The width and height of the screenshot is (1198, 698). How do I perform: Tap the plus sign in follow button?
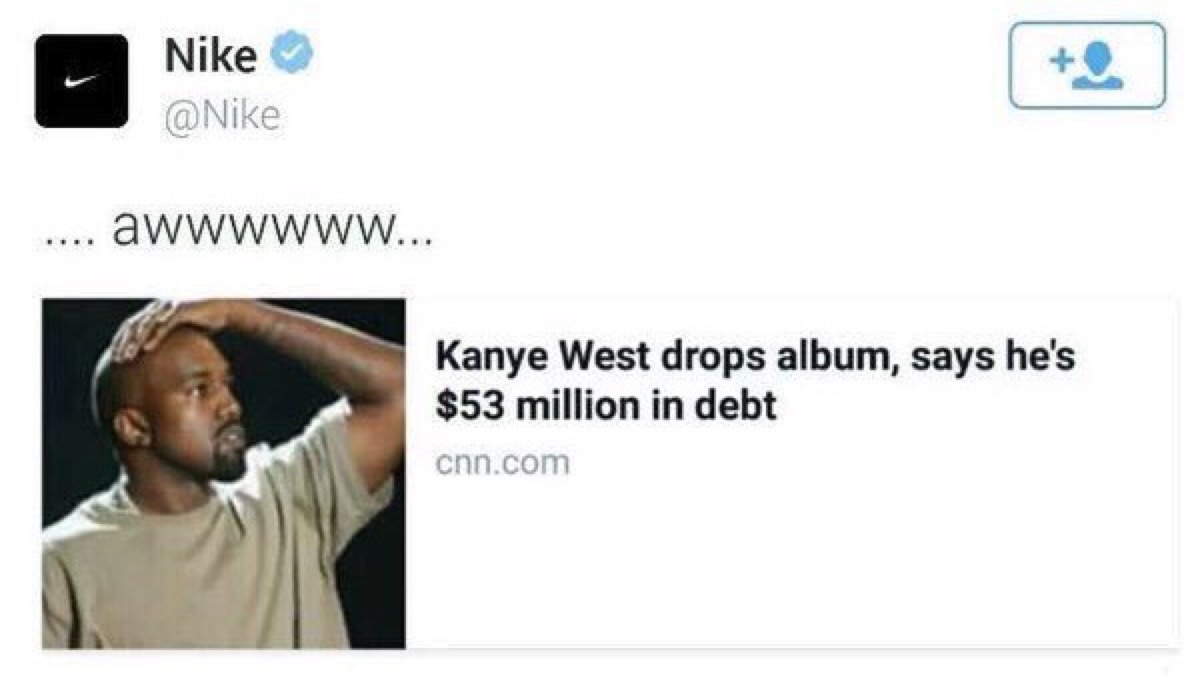coord(1060,60)
